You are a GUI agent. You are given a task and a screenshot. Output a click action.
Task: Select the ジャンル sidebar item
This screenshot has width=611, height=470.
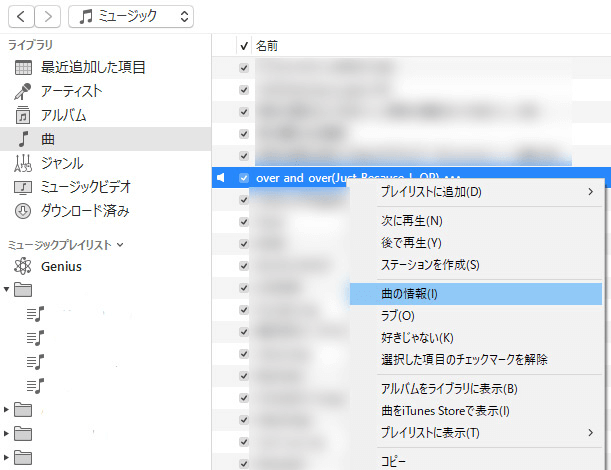point(61,163)
